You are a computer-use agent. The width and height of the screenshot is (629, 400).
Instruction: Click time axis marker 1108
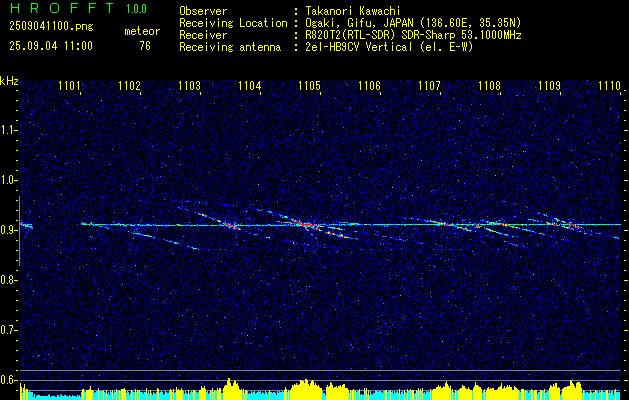(489, 85)
